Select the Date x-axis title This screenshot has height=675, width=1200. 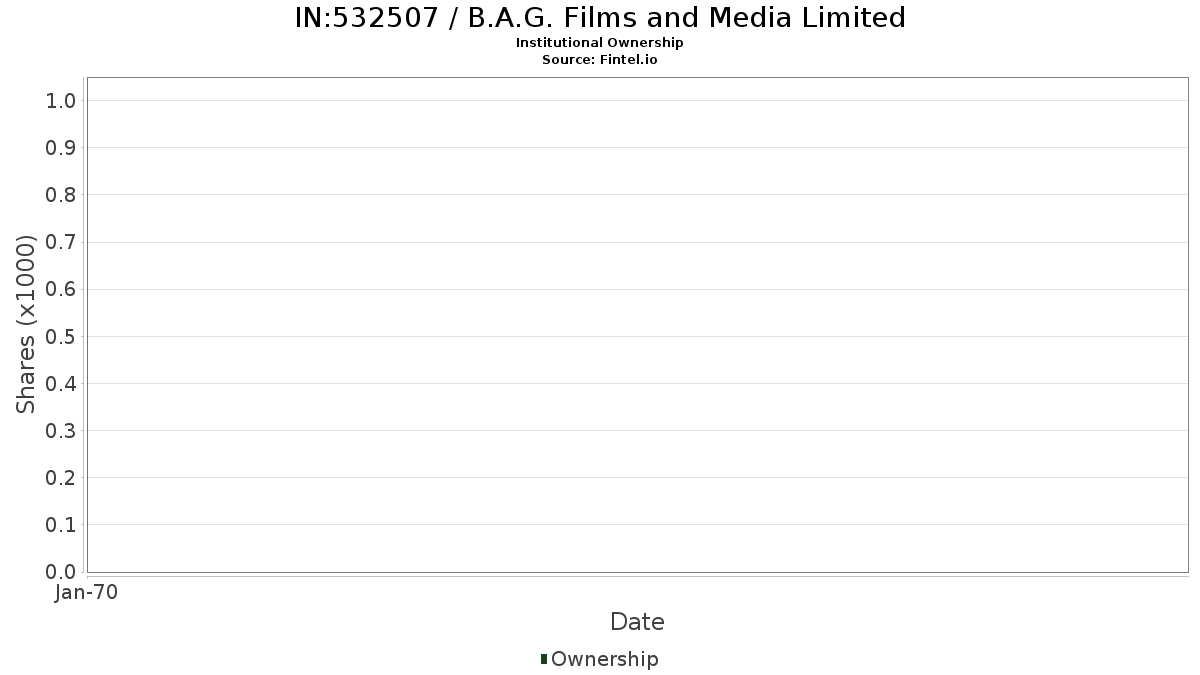[x=637, y=622]
